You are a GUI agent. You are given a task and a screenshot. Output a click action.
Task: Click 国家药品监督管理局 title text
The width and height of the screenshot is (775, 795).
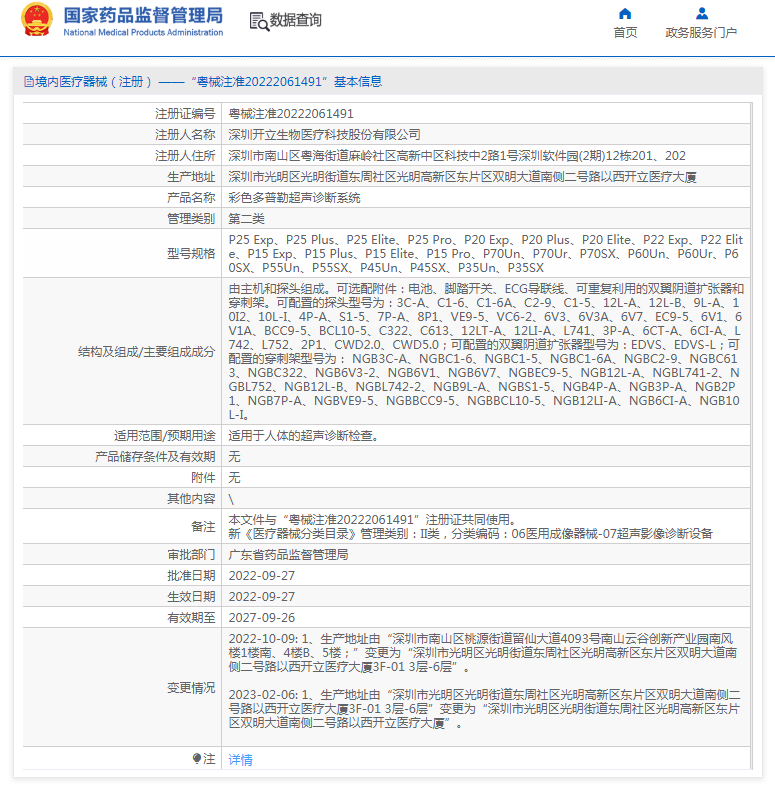click(x=143, y=15)
